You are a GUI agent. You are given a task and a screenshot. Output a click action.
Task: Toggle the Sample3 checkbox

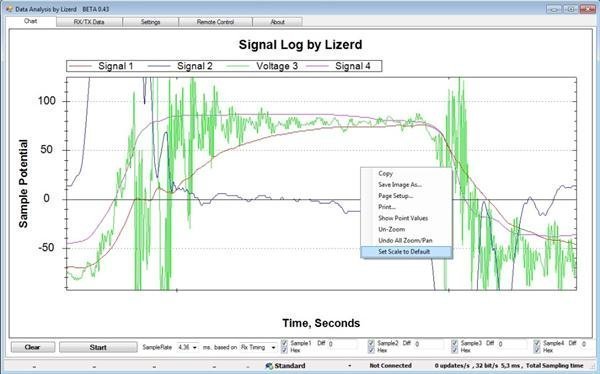[x=455, y=343]
